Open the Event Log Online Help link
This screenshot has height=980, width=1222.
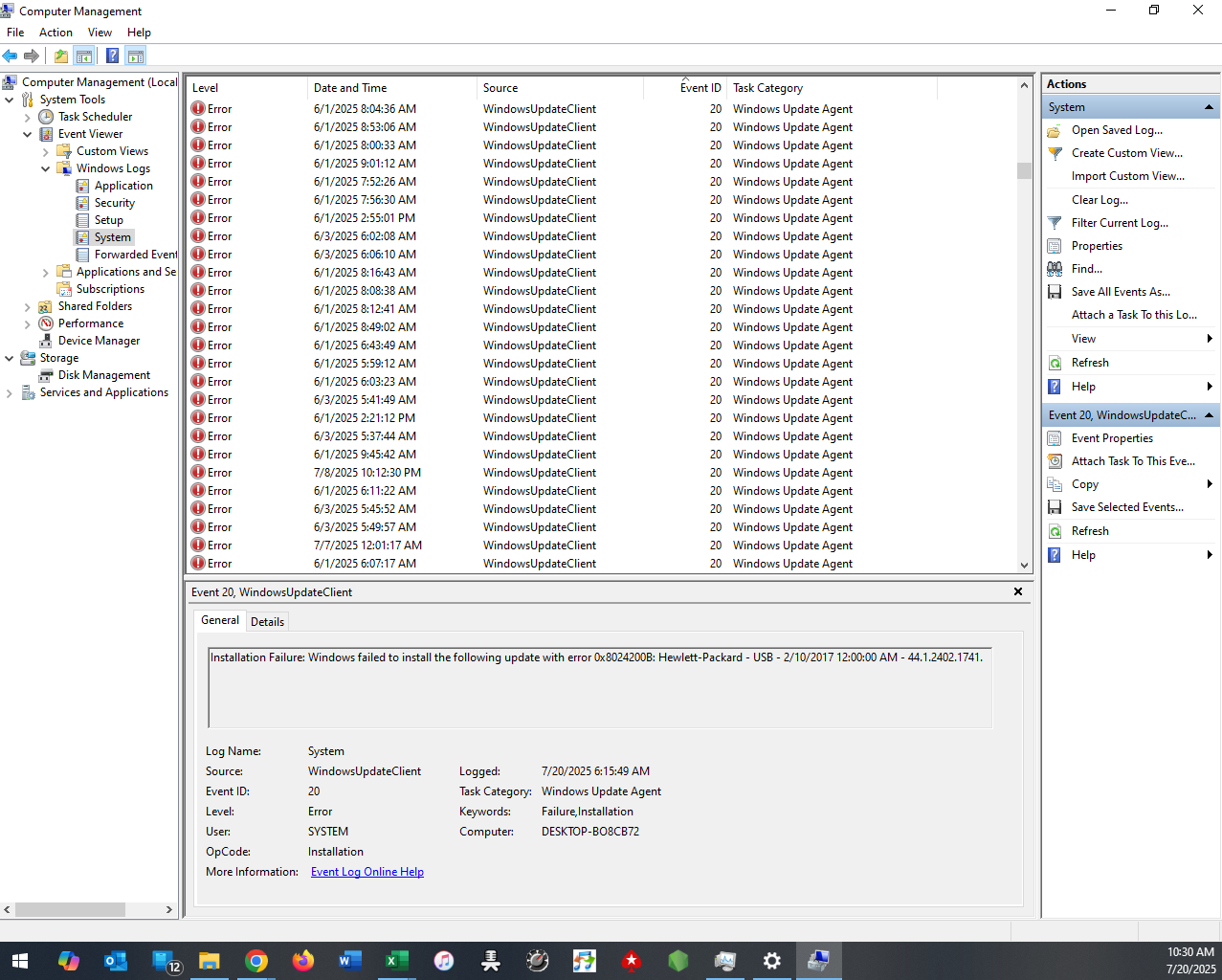tap(367, 872)
